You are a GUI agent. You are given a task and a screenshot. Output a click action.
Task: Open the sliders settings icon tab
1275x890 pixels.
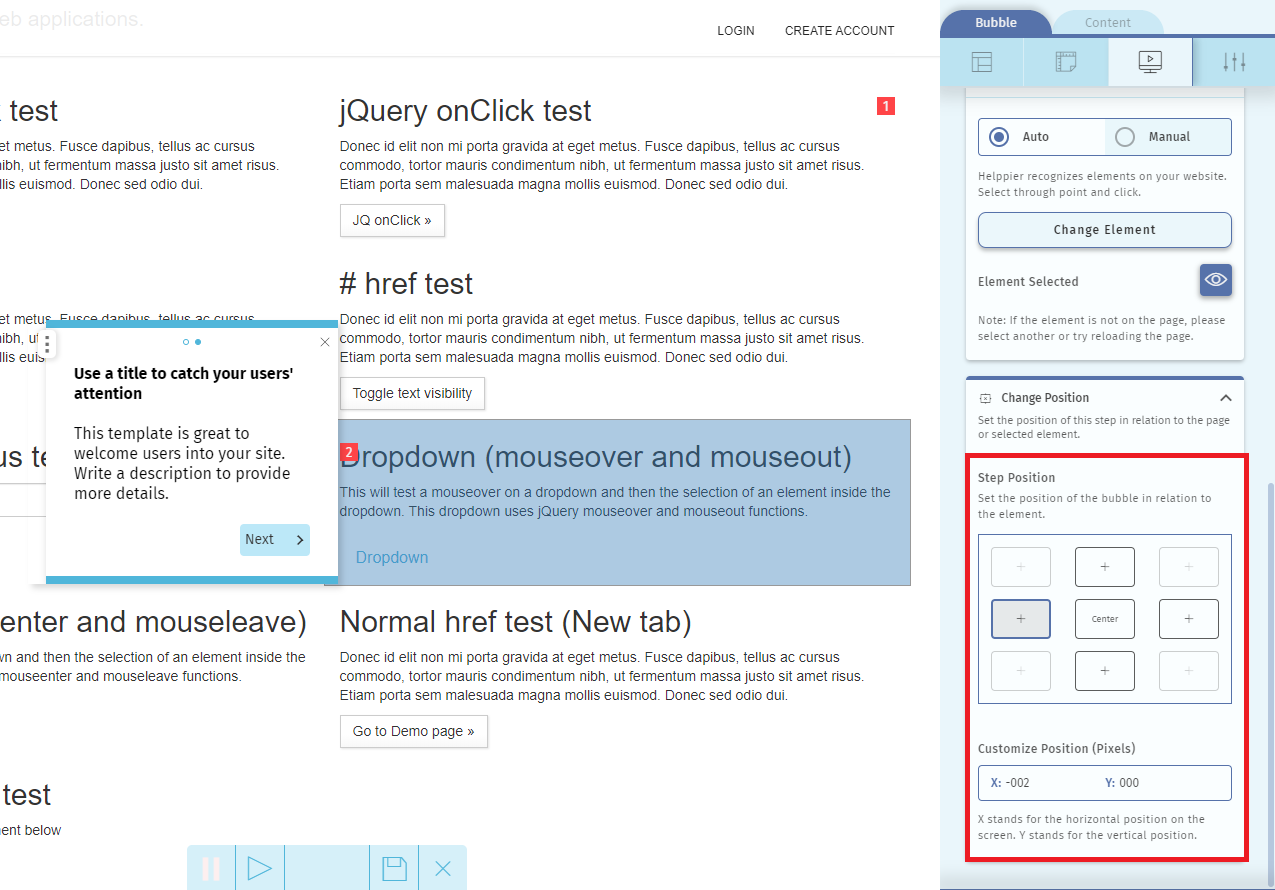pyautogui.click(x=1234, y=62)
